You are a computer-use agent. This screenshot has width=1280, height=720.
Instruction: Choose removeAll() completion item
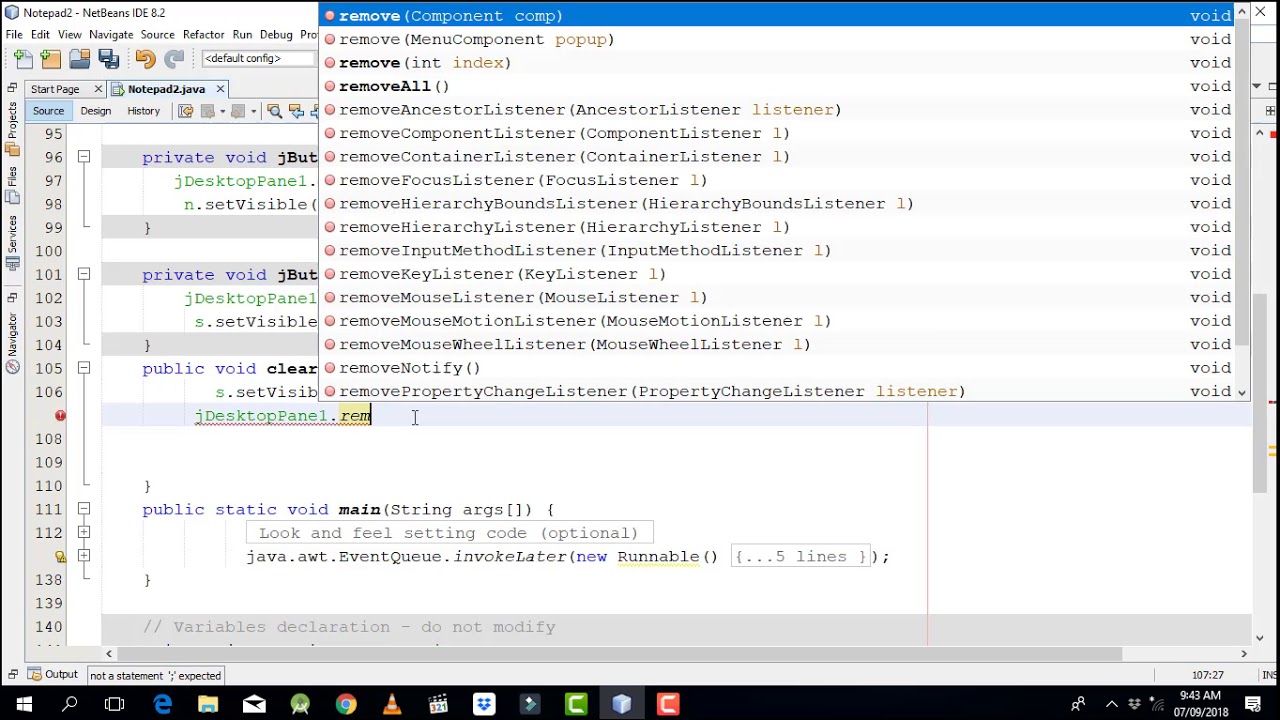(779, 86)
